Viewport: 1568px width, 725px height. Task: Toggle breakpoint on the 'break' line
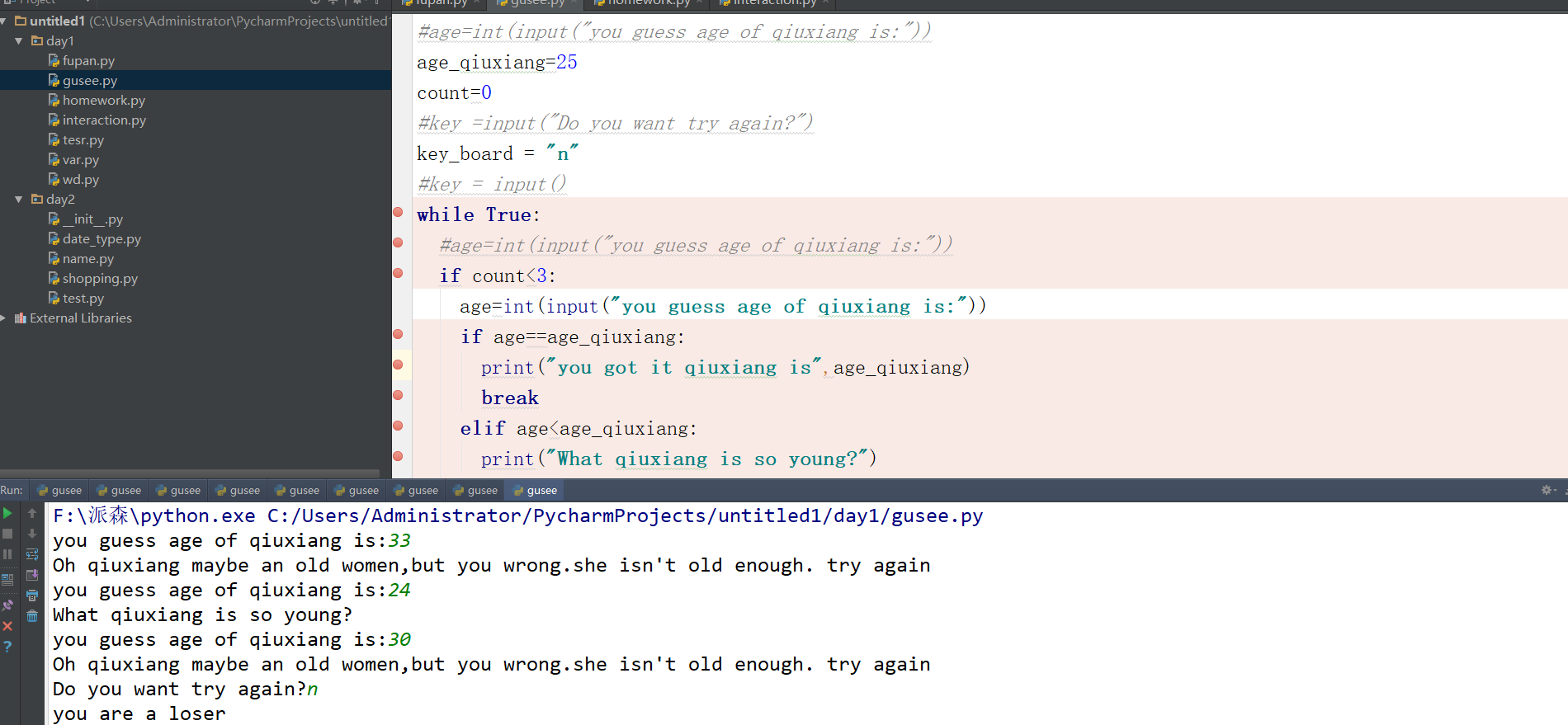click(x=398, y=395)
